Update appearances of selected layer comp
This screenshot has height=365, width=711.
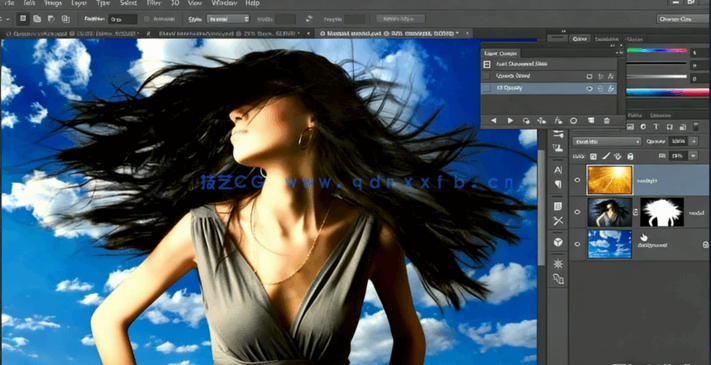pos(558,121)
